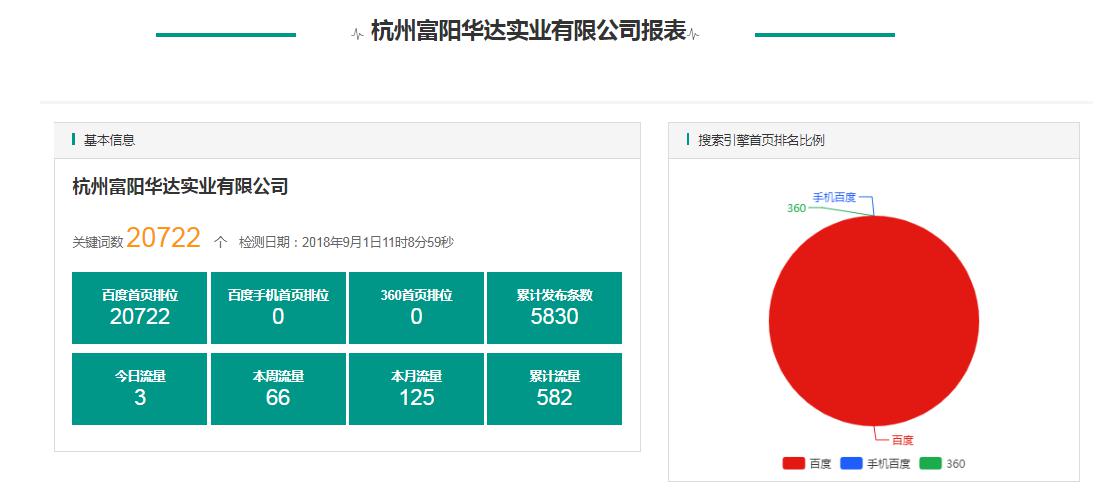Click the 累计发布条数 tile showing 5830
Screen dimensions: 1103x489
tap(554, 308)
